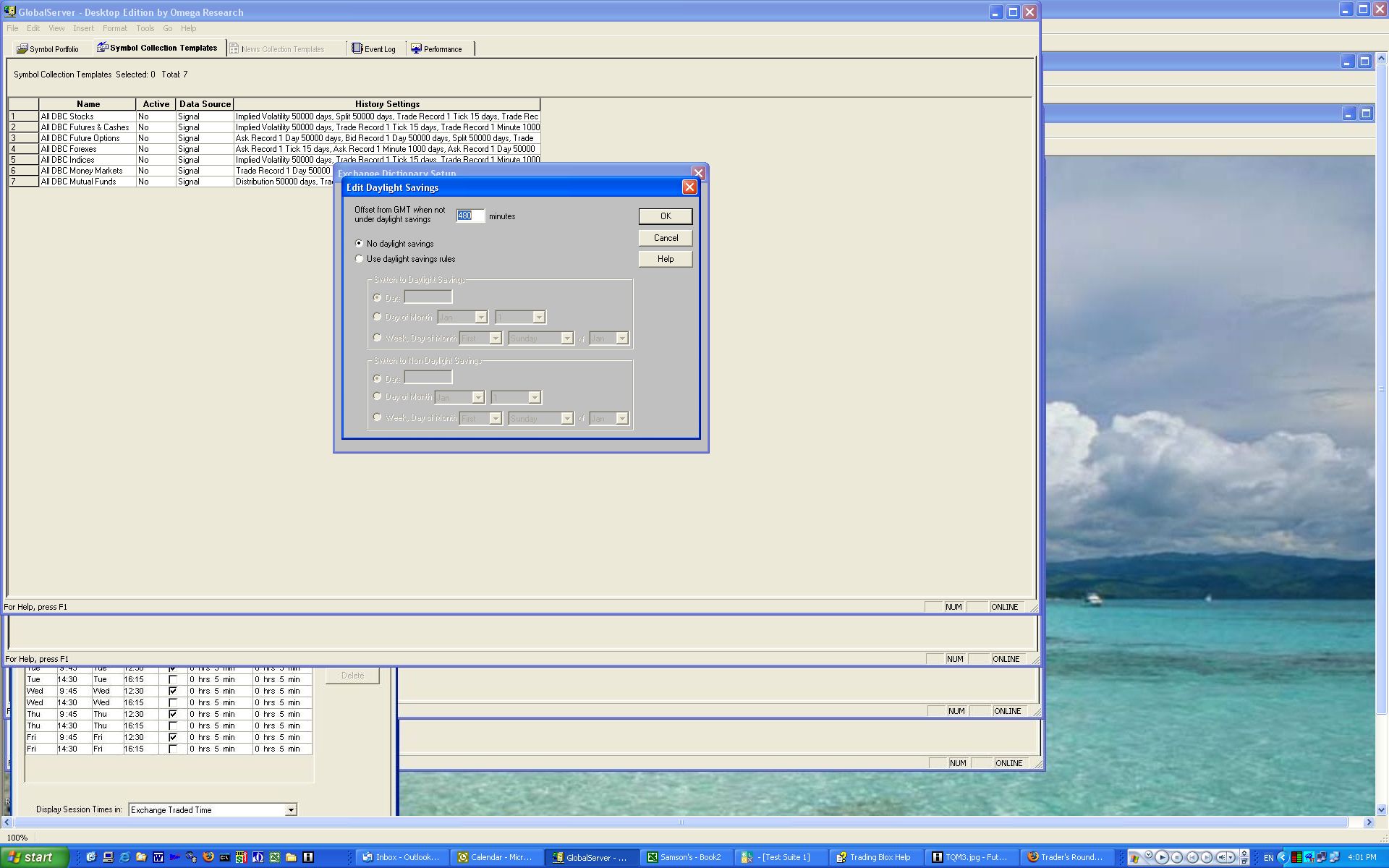The height and width of the screenshot is (868, 1389).
Task: Click the Trading Blox Help taskbar button
Action: coord(872,857)
